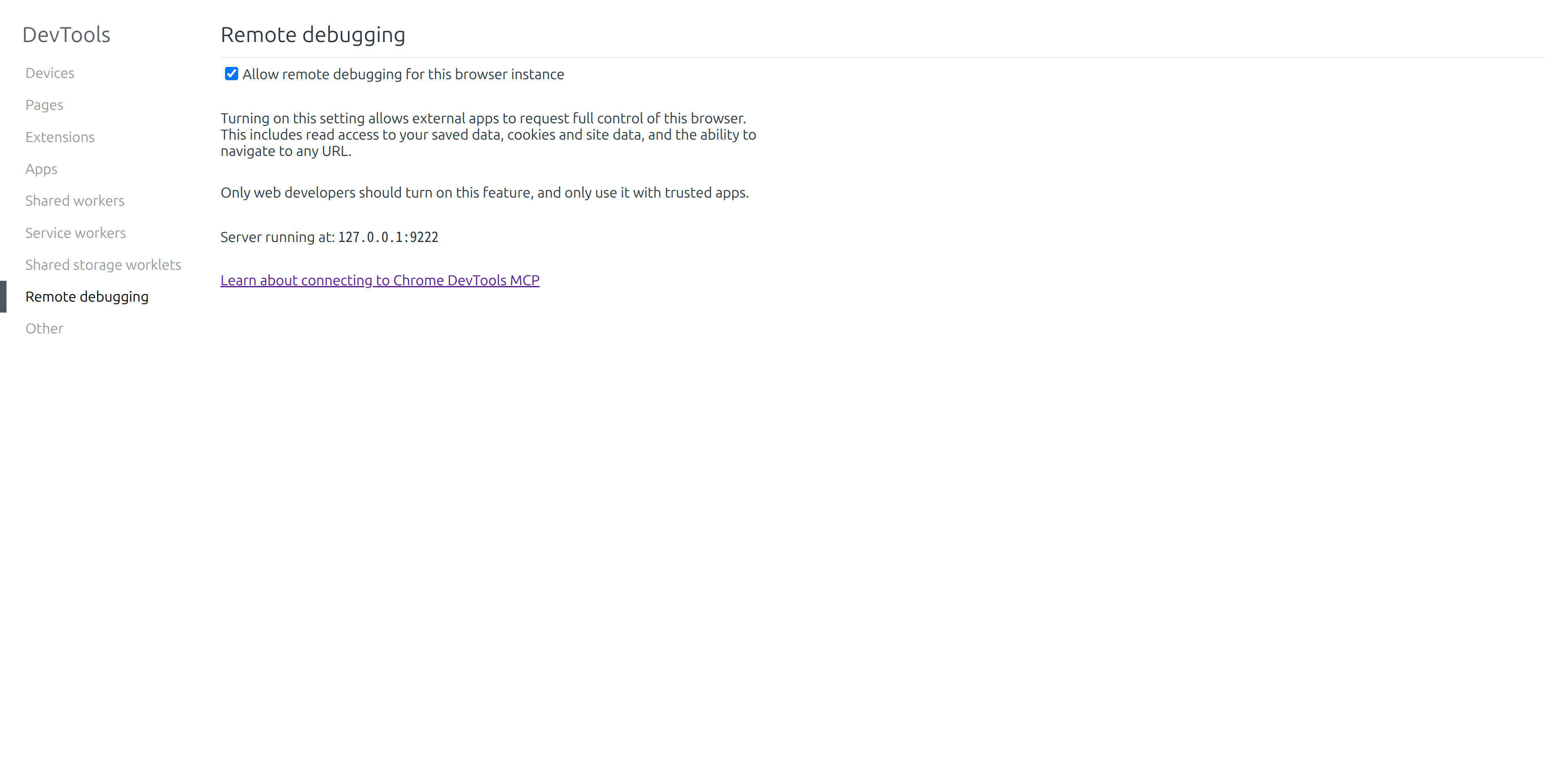Click the divider line under the page heading

(882, 58)
